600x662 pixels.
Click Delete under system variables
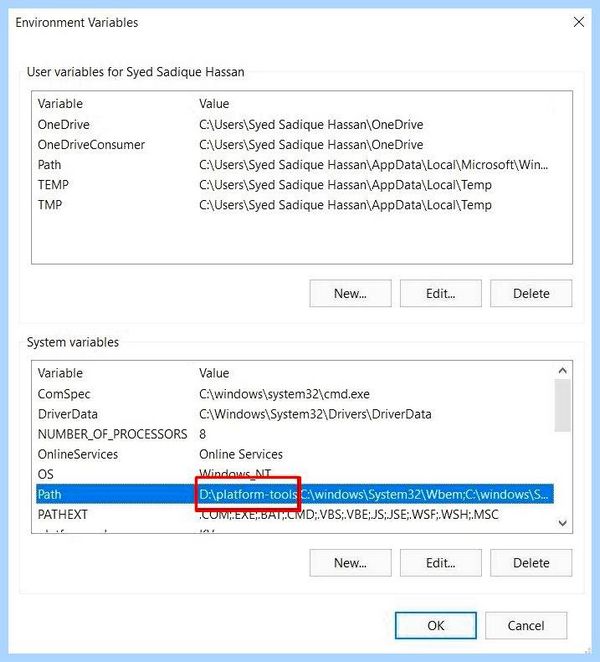click(531, 562)
